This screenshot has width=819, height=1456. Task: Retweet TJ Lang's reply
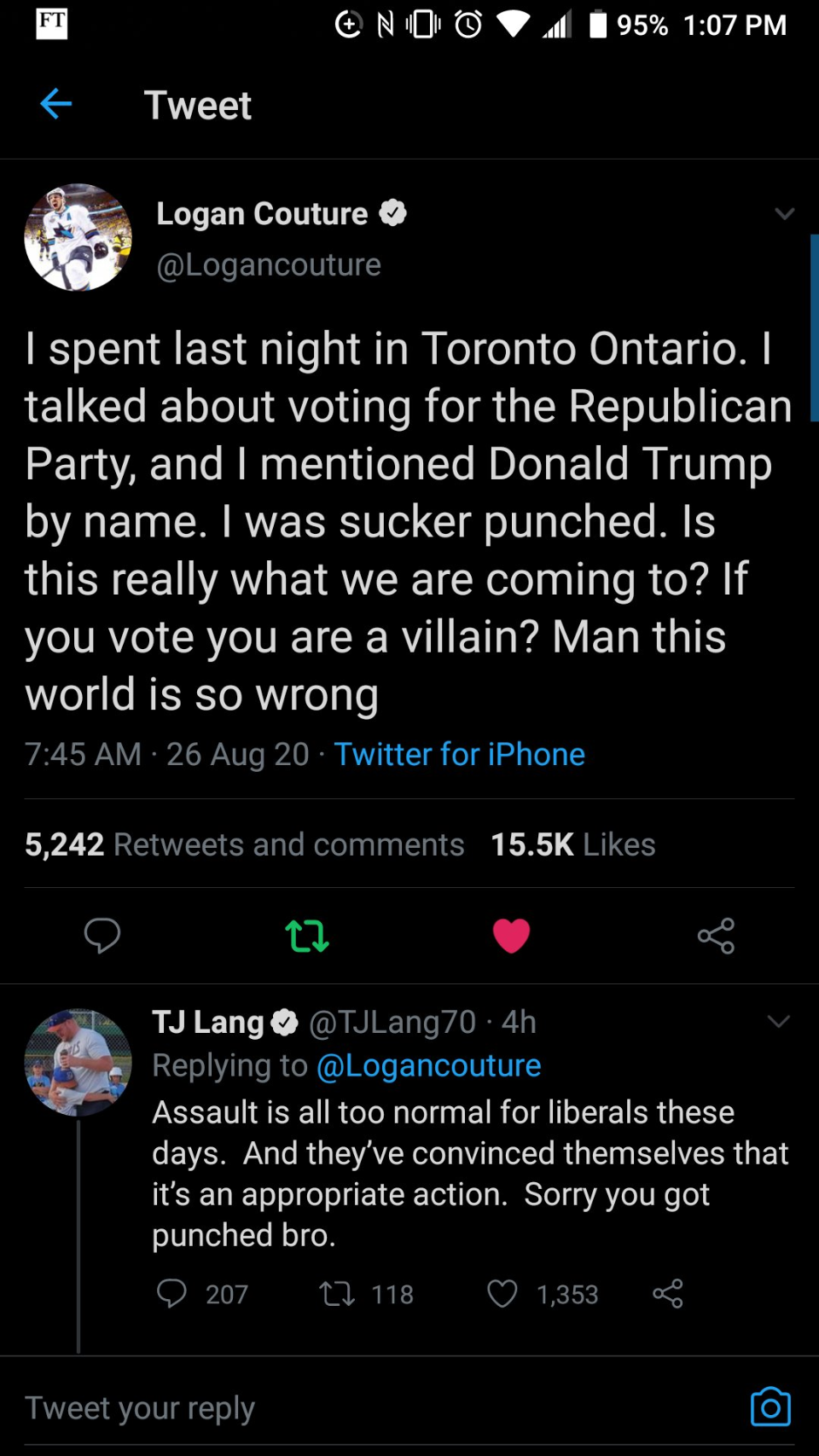337,1294
